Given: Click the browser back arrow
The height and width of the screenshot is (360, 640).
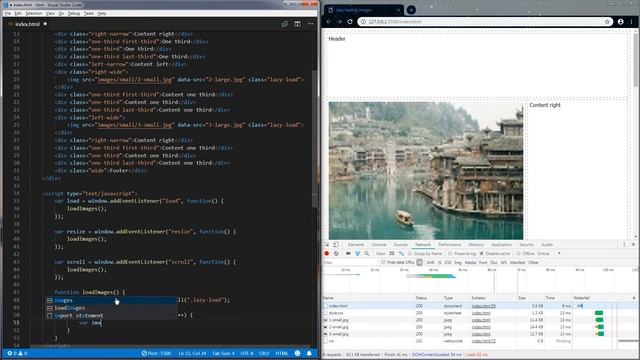Looking at the screenshot, I should pos(329,22).
